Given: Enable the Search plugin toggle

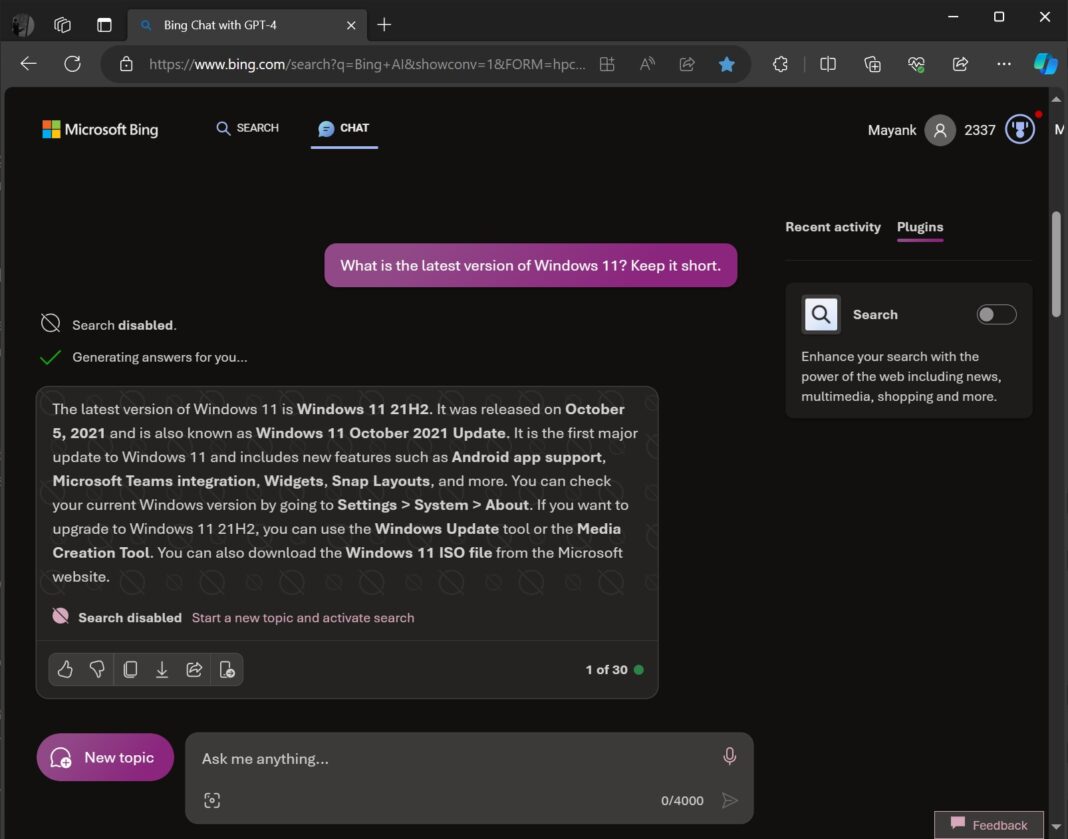Looking at the screenshot, I should (x=996, y=314).
